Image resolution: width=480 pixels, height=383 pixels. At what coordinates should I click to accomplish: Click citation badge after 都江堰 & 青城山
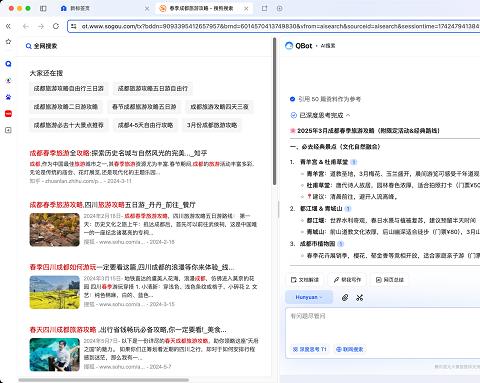348,209
